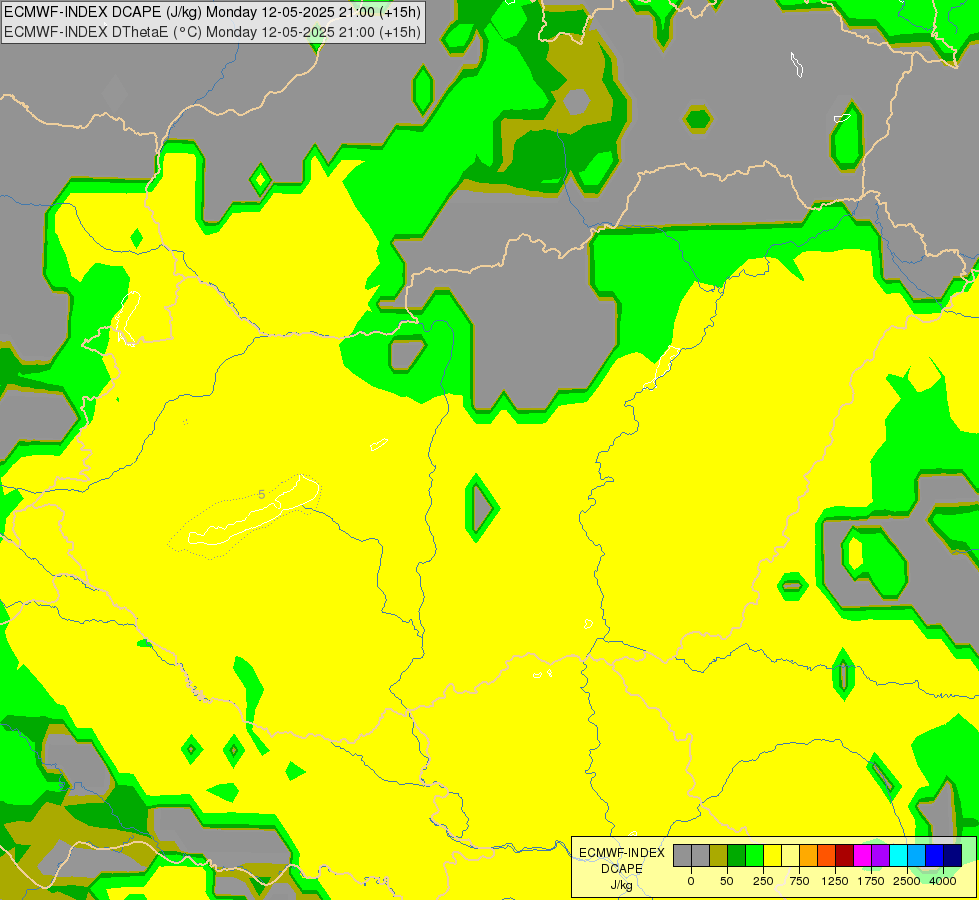Click the "5" contour label on the map

click(262, 495)
